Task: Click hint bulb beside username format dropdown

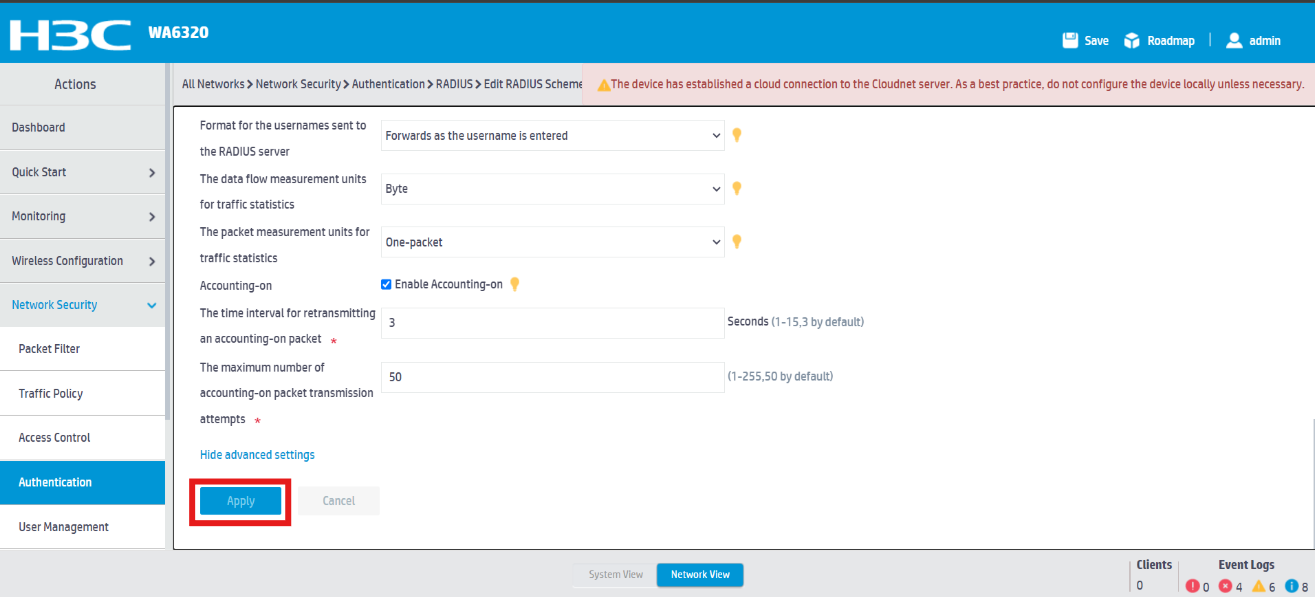Action: pos(737,135)
